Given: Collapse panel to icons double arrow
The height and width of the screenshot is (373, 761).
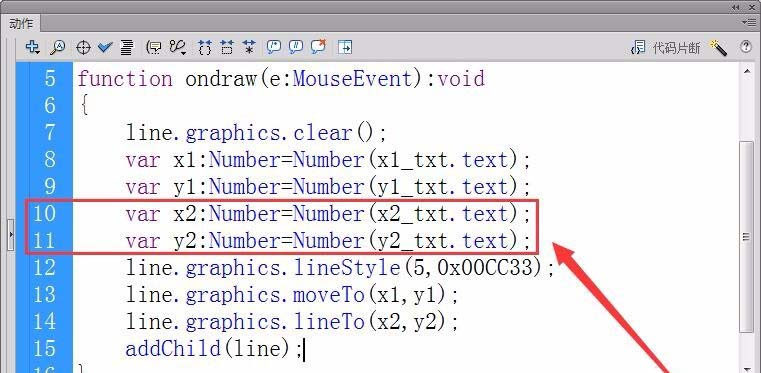Looking at the screenshot, I should point(737,7).
